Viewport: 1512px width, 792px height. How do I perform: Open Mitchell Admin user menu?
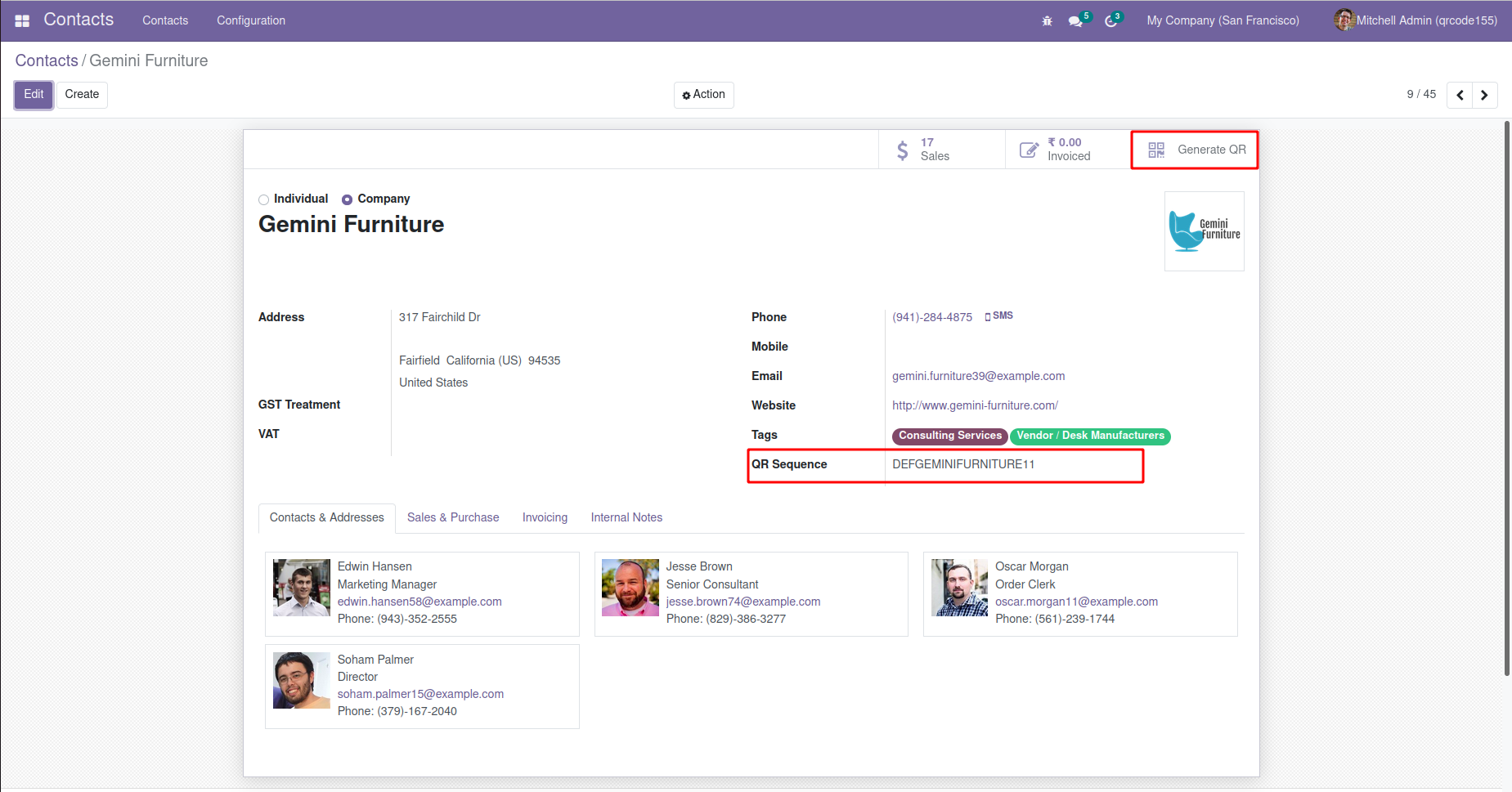(1416, 20)
